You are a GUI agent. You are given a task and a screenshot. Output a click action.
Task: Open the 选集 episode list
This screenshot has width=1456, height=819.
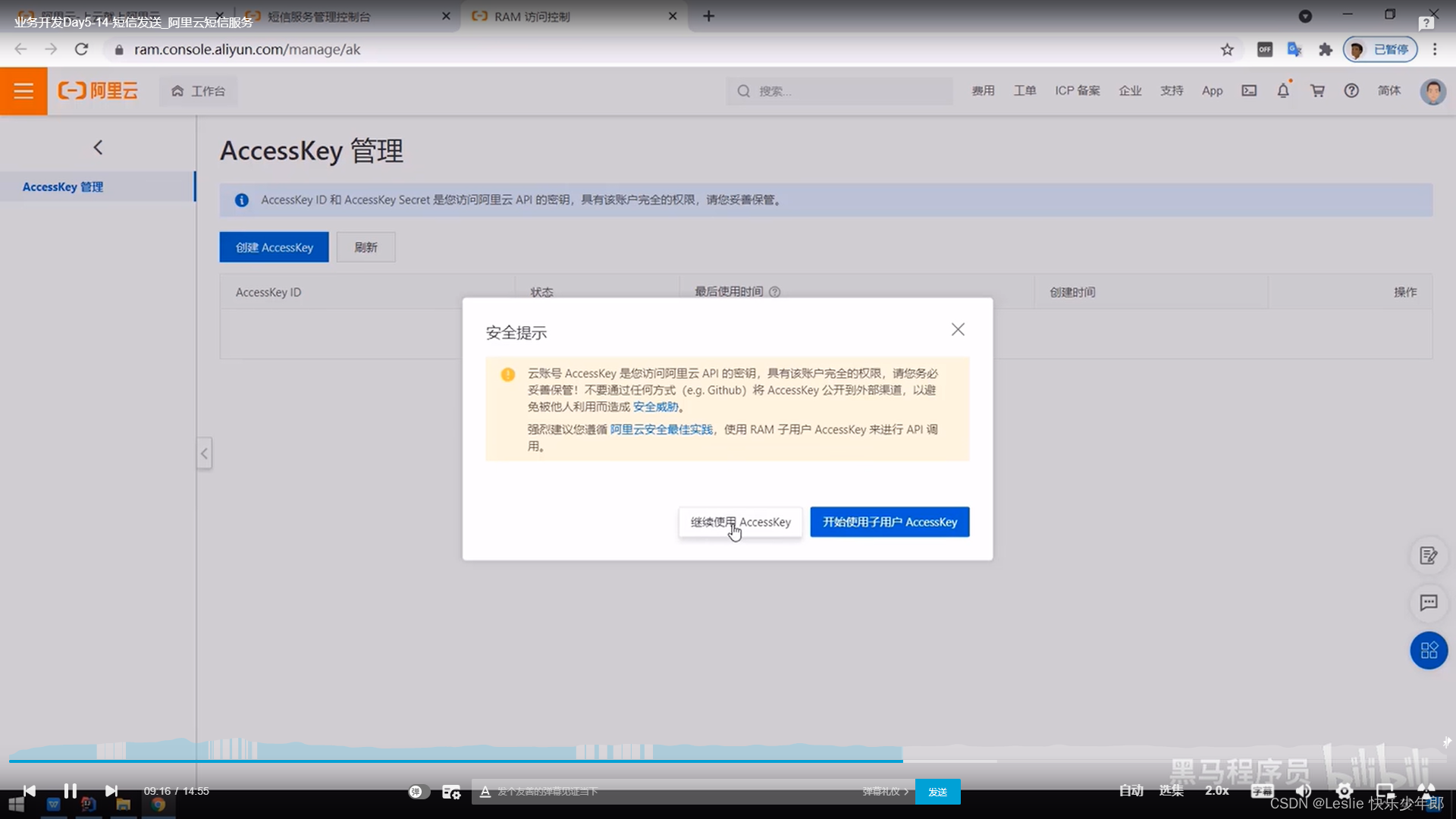click(1171, 791)
